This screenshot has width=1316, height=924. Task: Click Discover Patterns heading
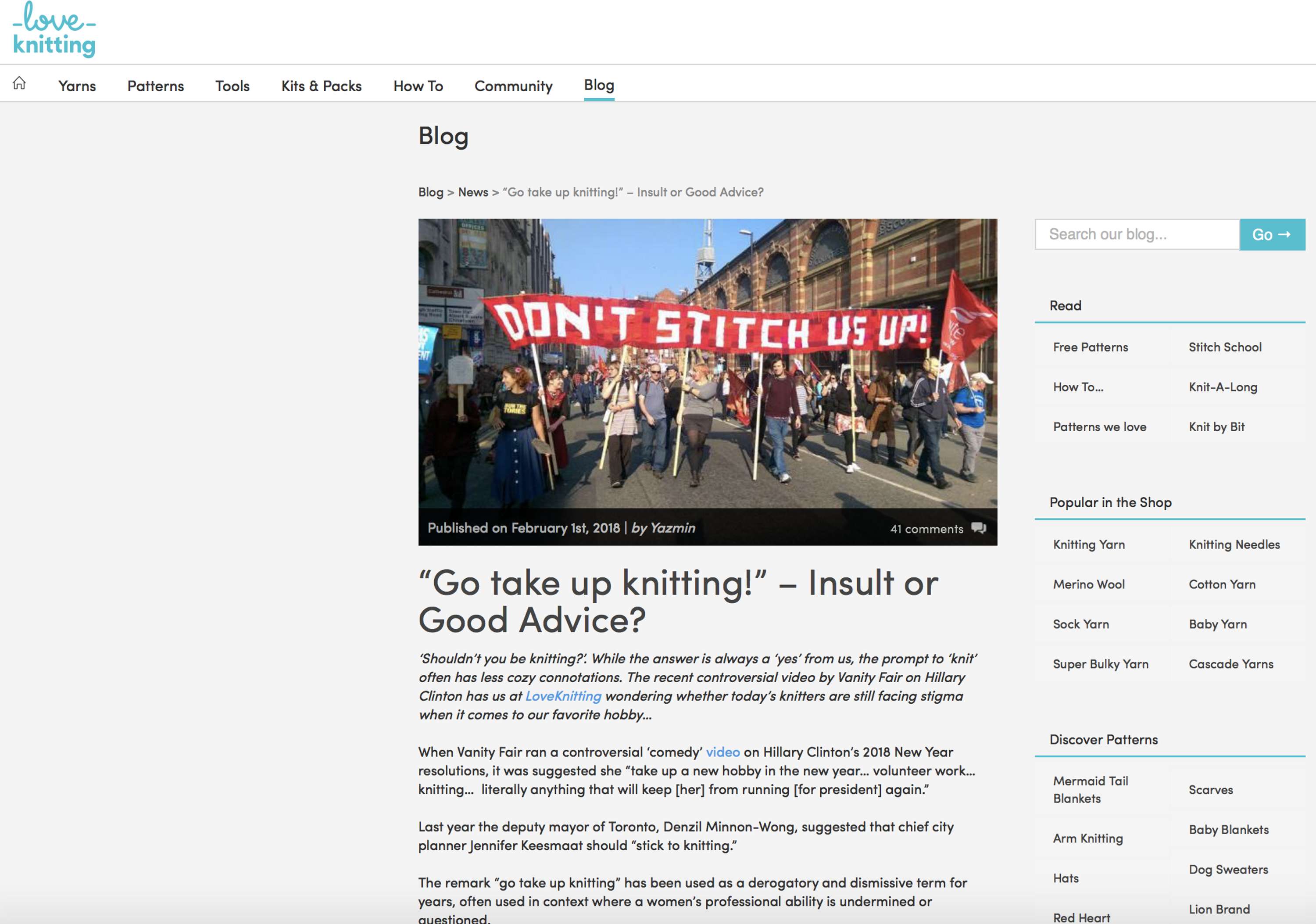tap(1103, 739)
